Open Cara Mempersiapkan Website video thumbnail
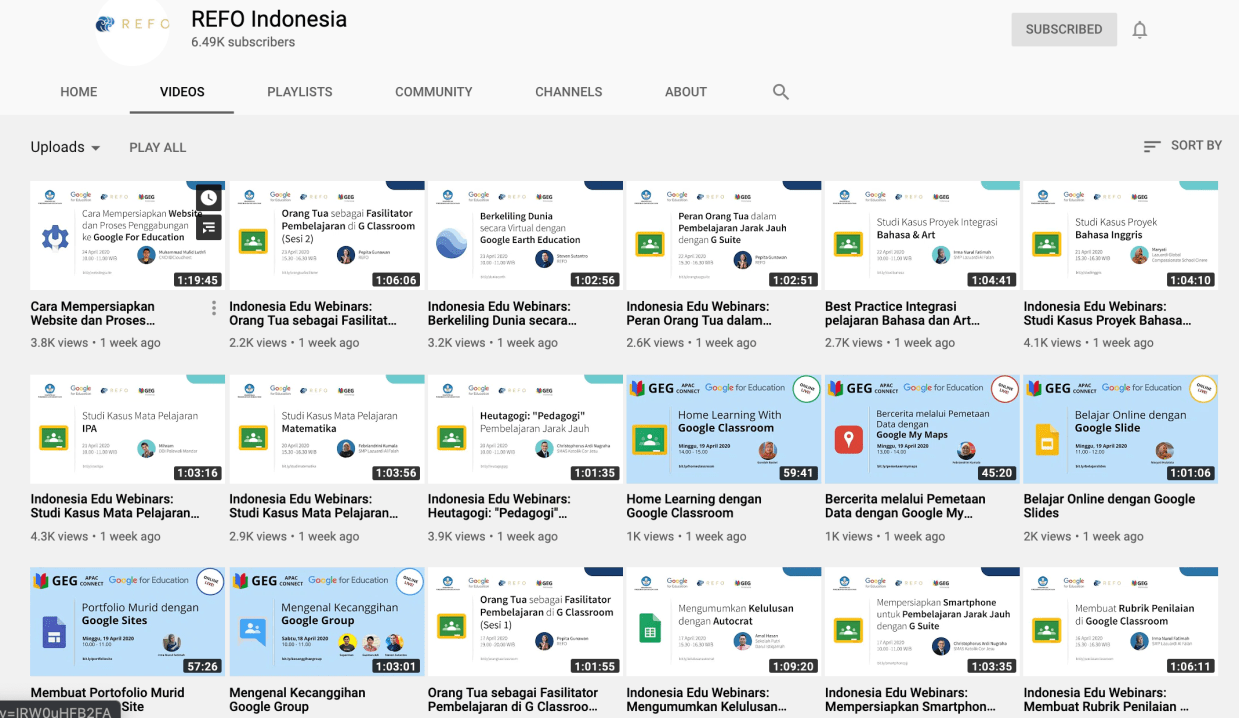 pyautogui.click(x=128, y=235)
